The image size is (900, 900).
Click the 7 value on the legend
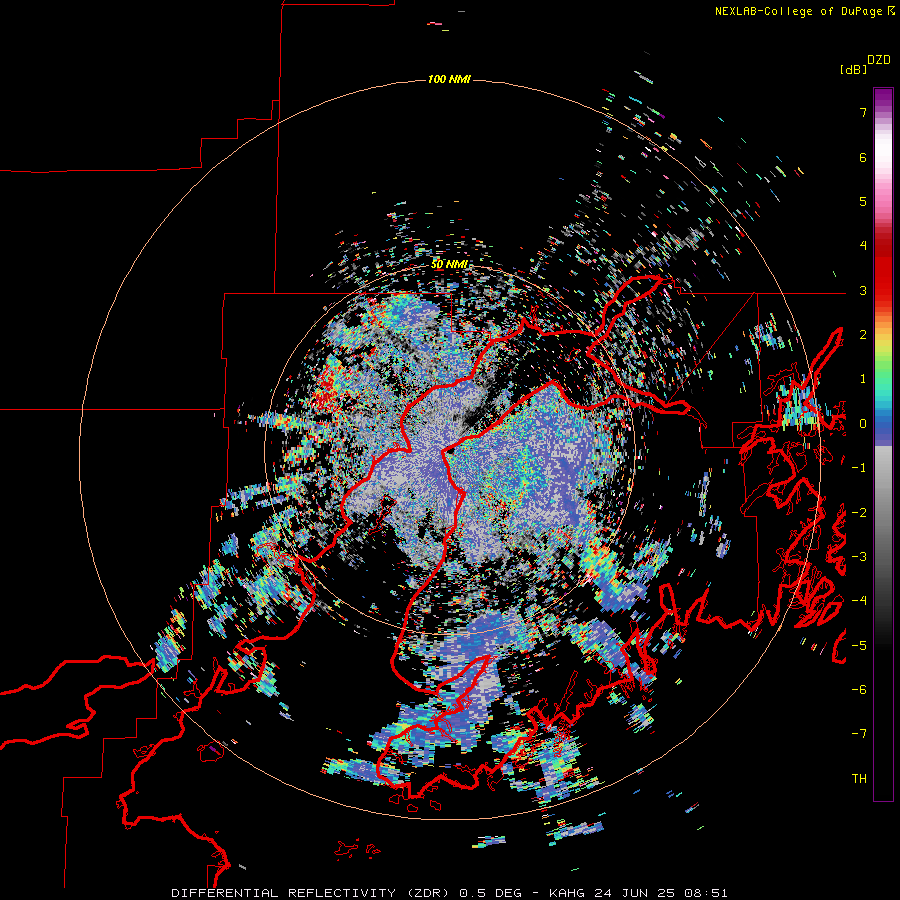(863, 112)
